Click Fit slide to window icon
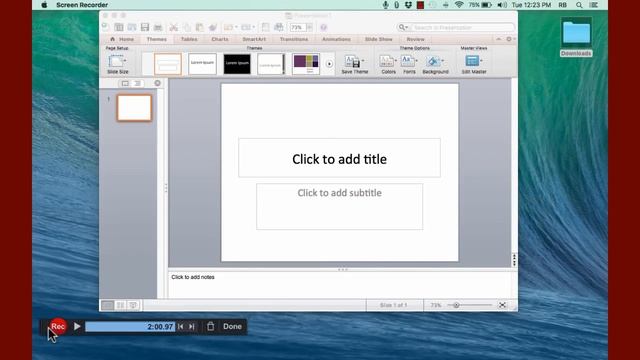This screenshot has width=640, height=360. [502, 305]
